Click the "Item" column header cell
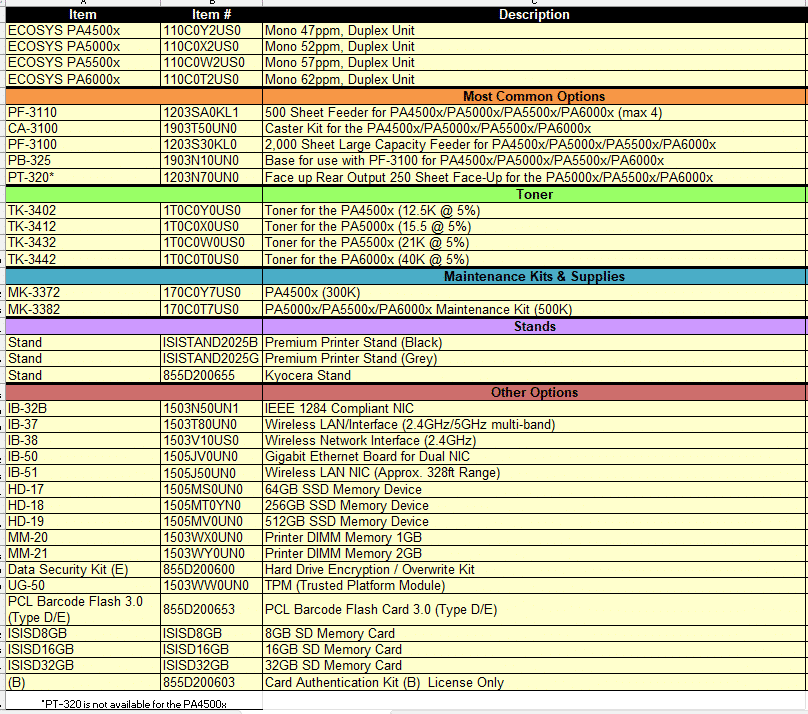The width and height of the screenshot is (808, 714). click(82, 15)
